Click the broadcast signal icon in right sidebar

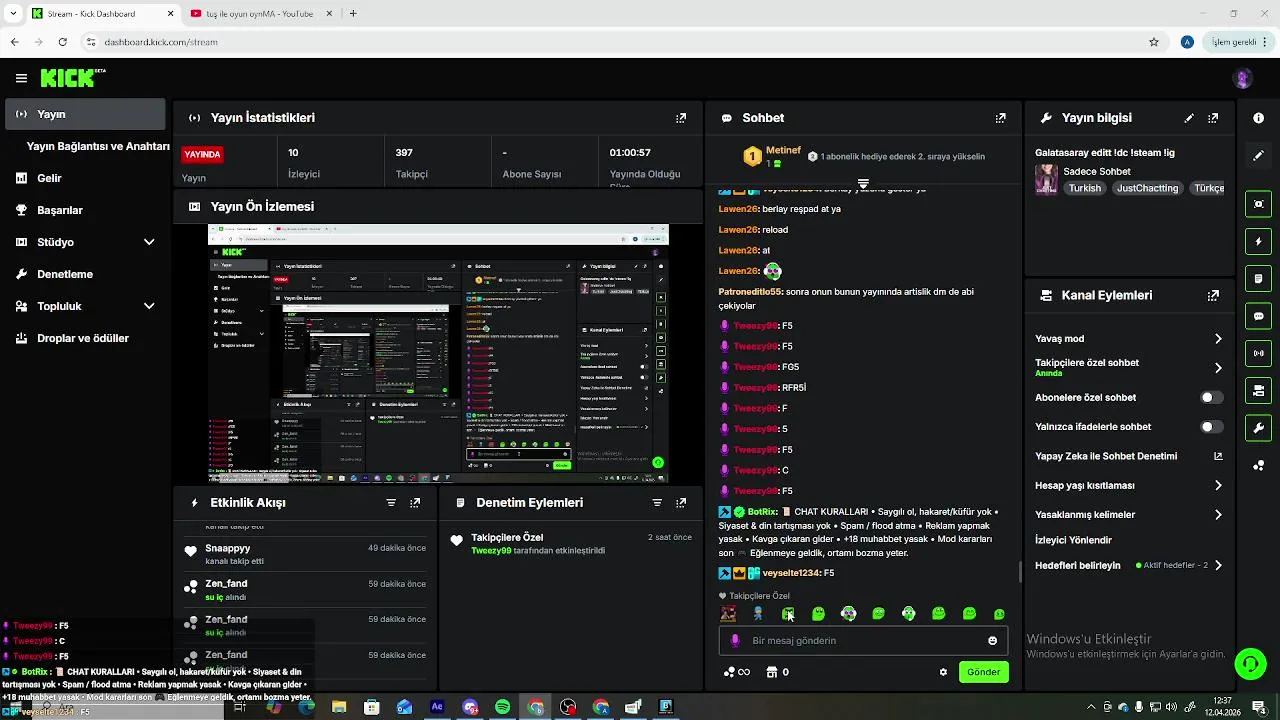(x=1258, y=352)
